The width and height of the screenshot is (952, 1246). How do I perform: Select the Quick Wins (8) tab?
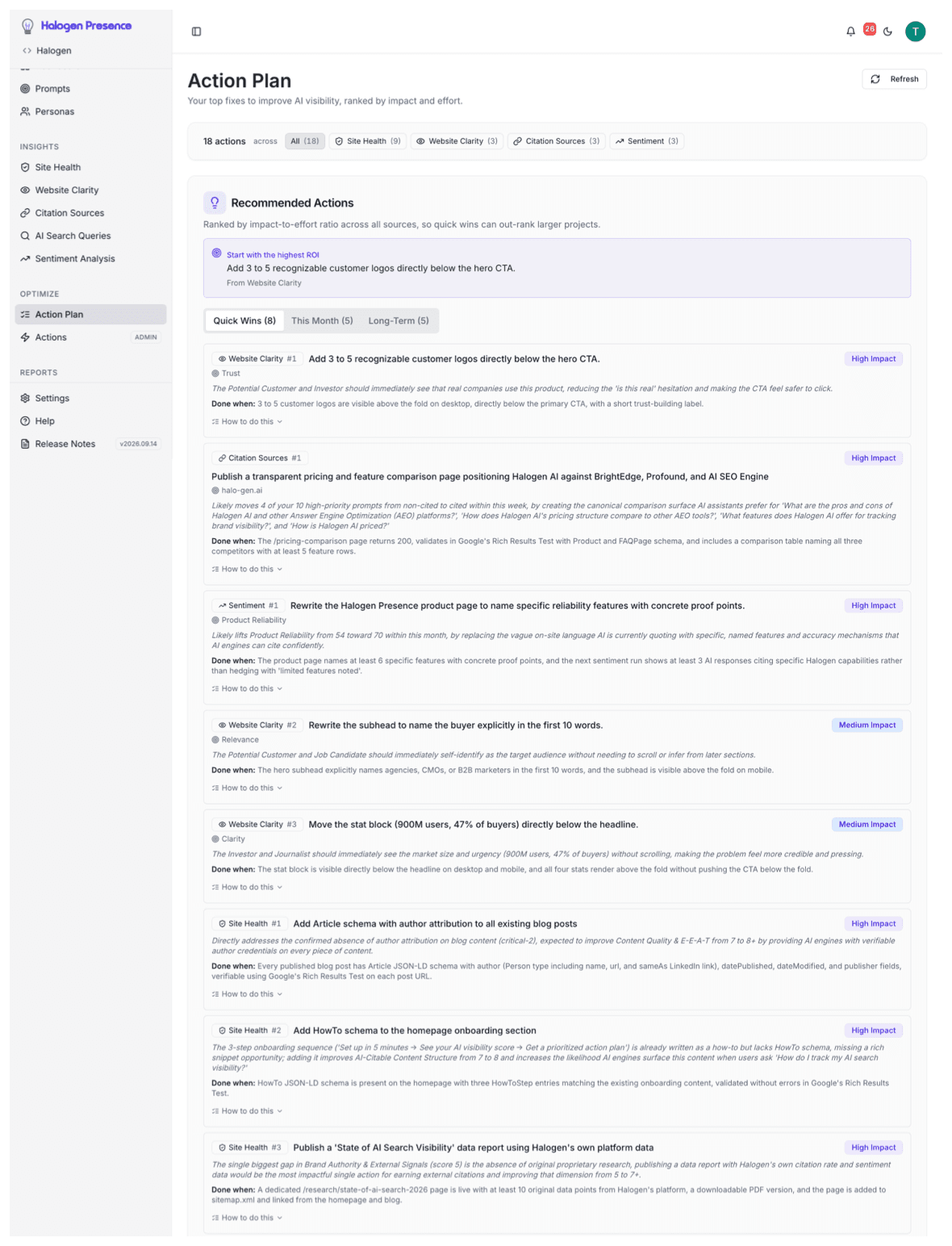[244, 320]
